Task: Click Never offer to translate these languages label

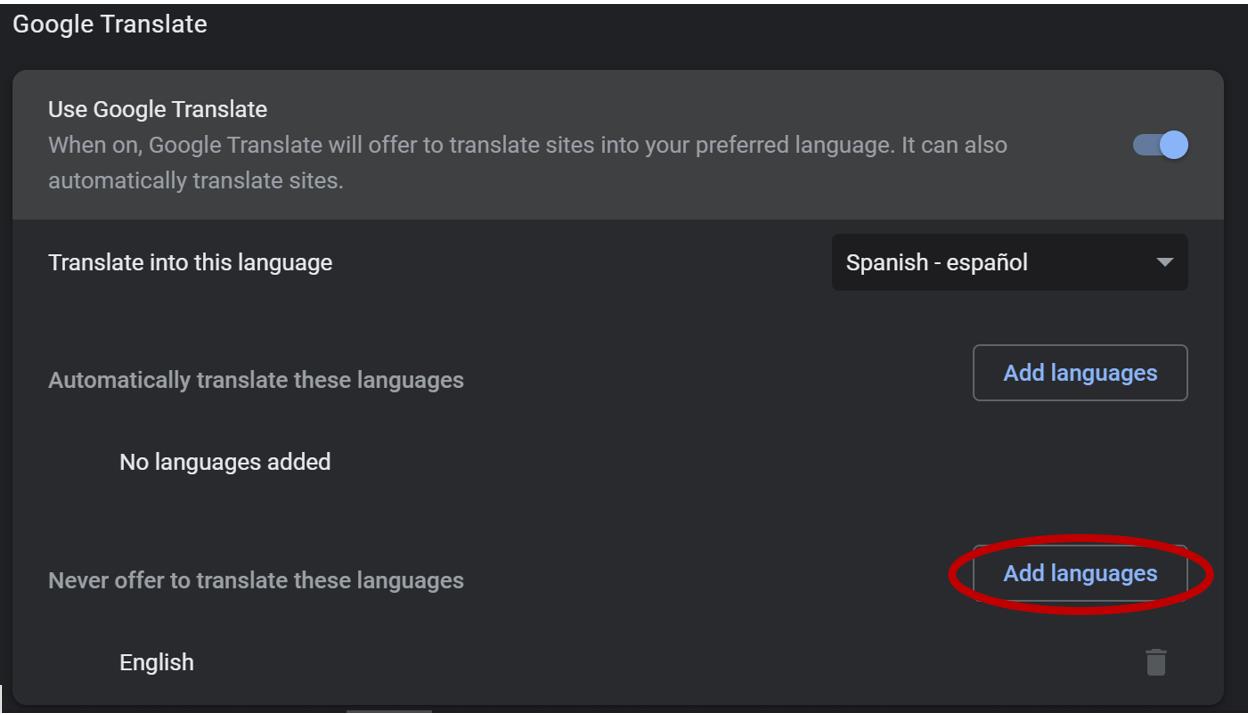Action: pos(256,580)
